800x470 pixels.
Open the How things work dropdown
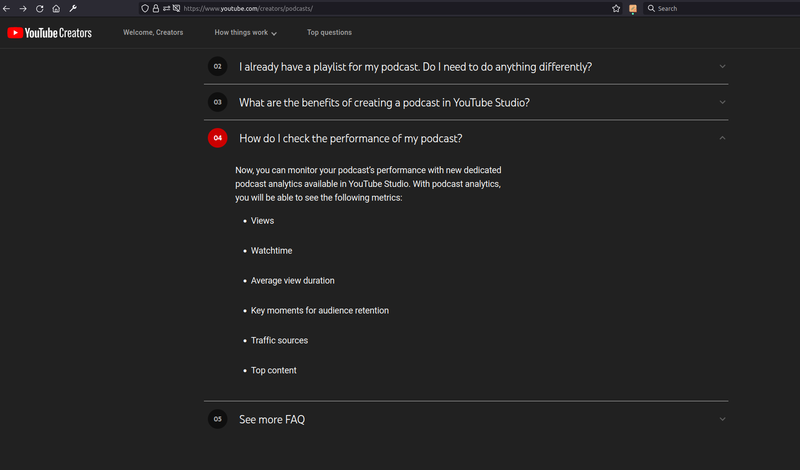(x=246, y=33)
